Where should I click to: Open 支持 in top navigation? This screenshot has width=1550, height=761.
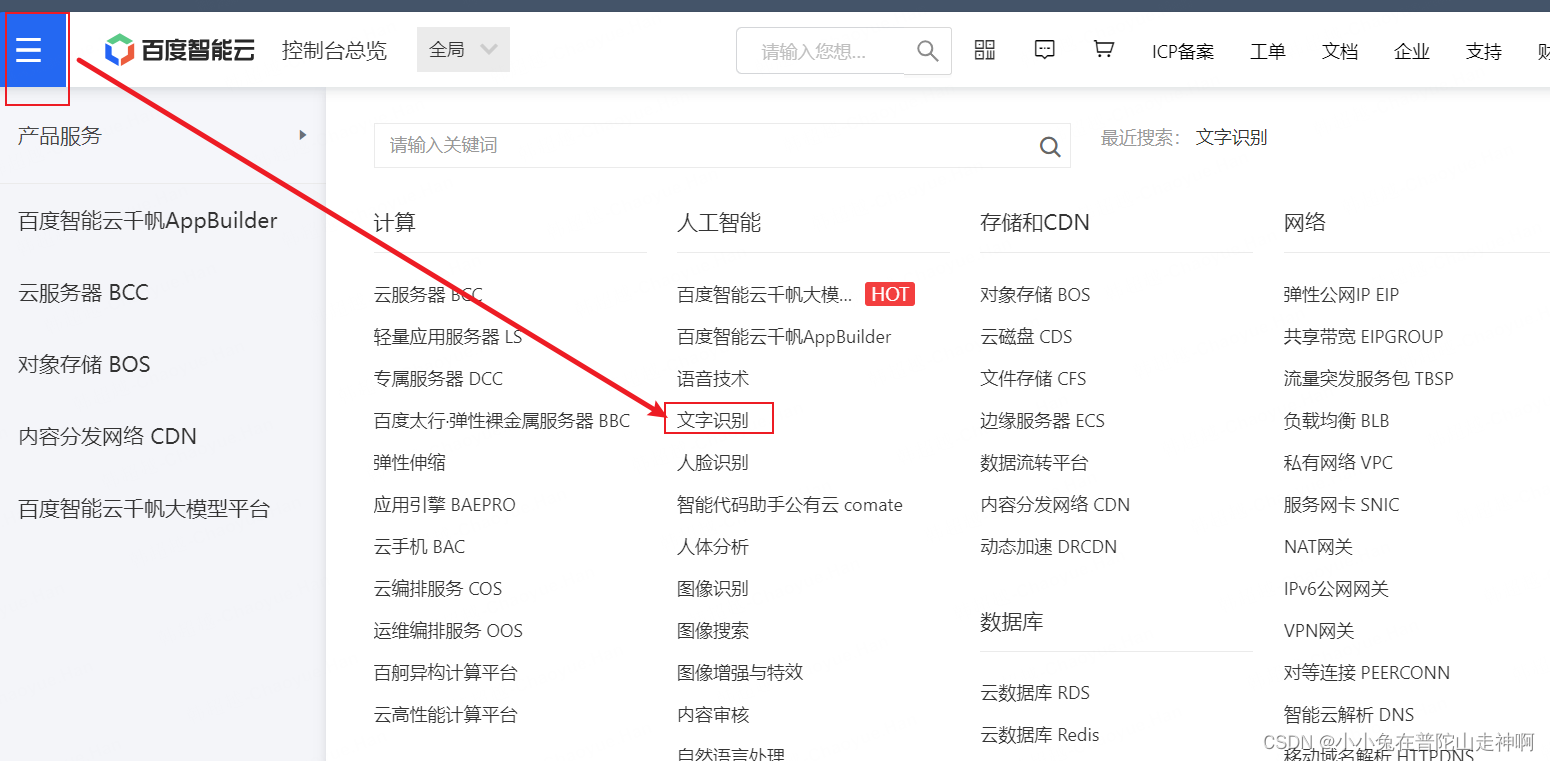1484,52
